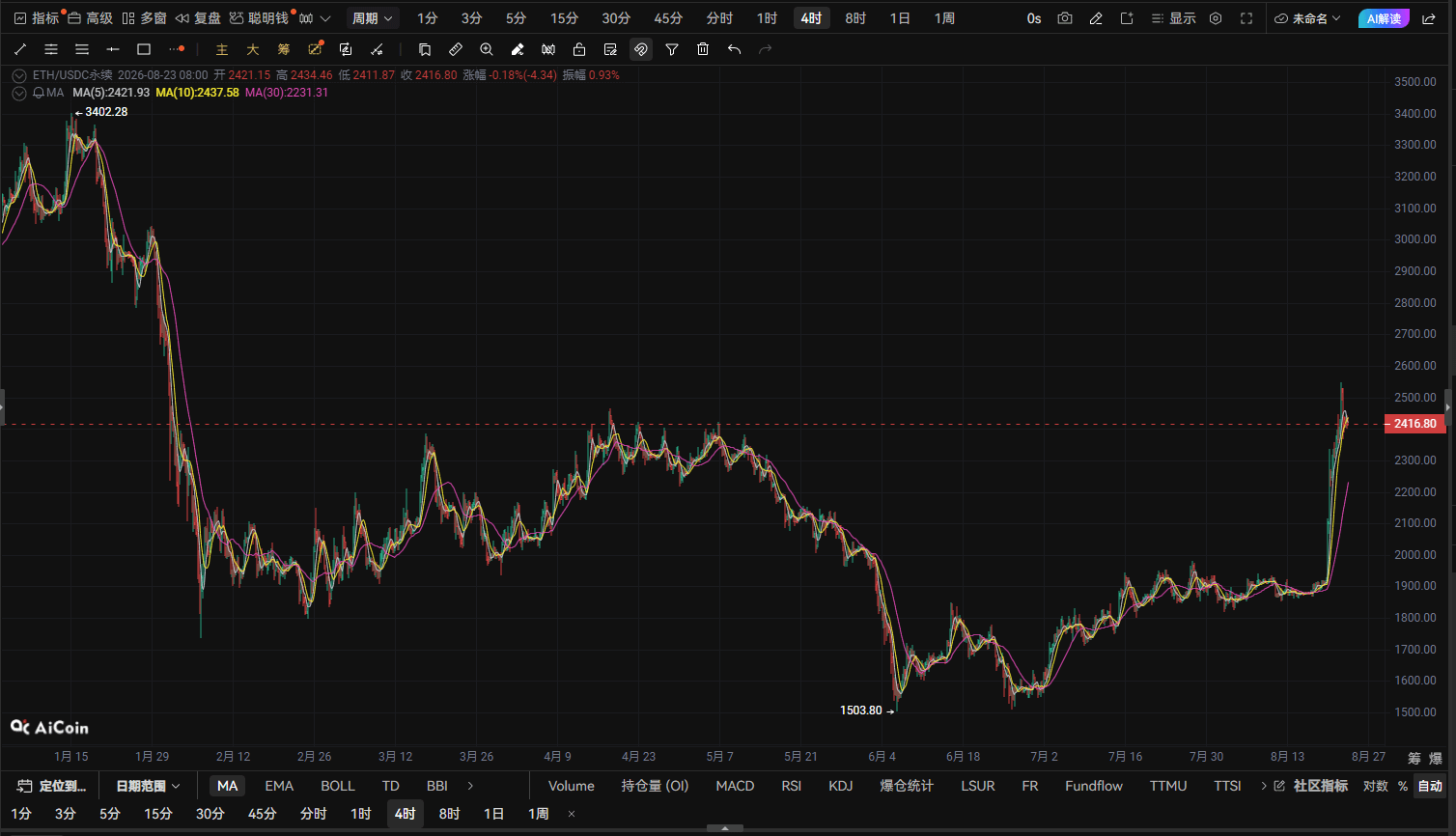This screenshot has height=836, width=1456.
Task: Click the 0s latency indicator
Action: click(1034, 18)
